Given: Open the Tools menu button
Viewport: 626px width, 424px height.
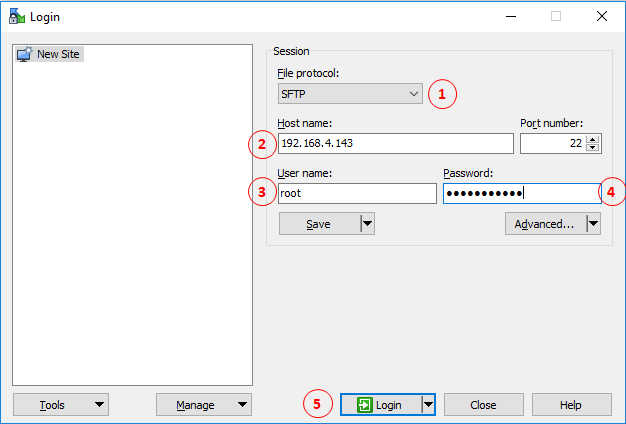Looking at the screenshot, I should 61,405.
